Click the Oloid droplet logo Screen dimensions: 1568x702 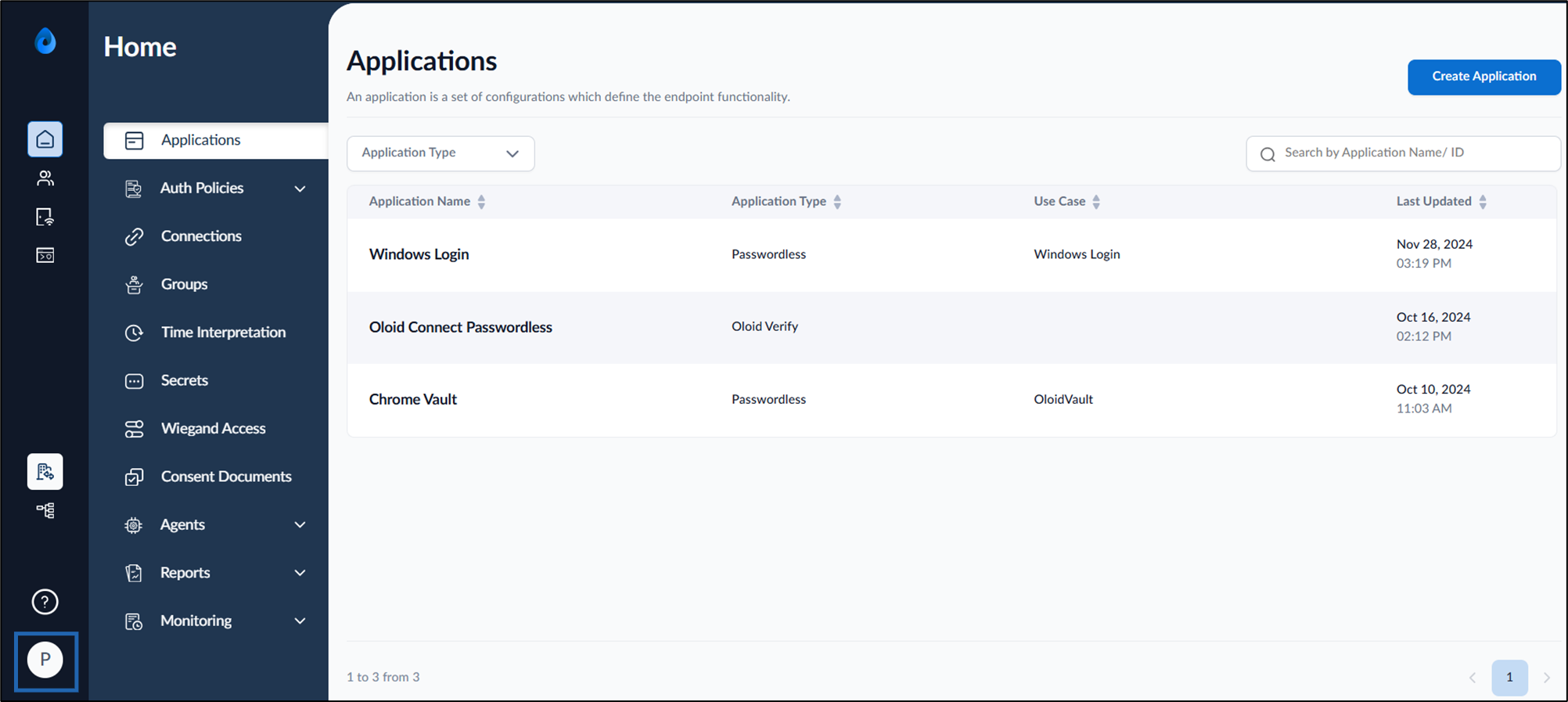45,41
